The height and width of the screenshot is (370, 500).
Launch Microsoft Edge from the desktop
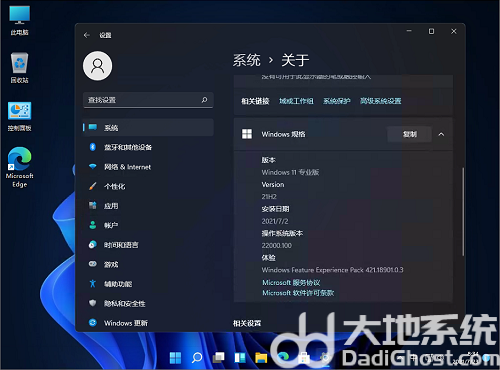(19, 167)
